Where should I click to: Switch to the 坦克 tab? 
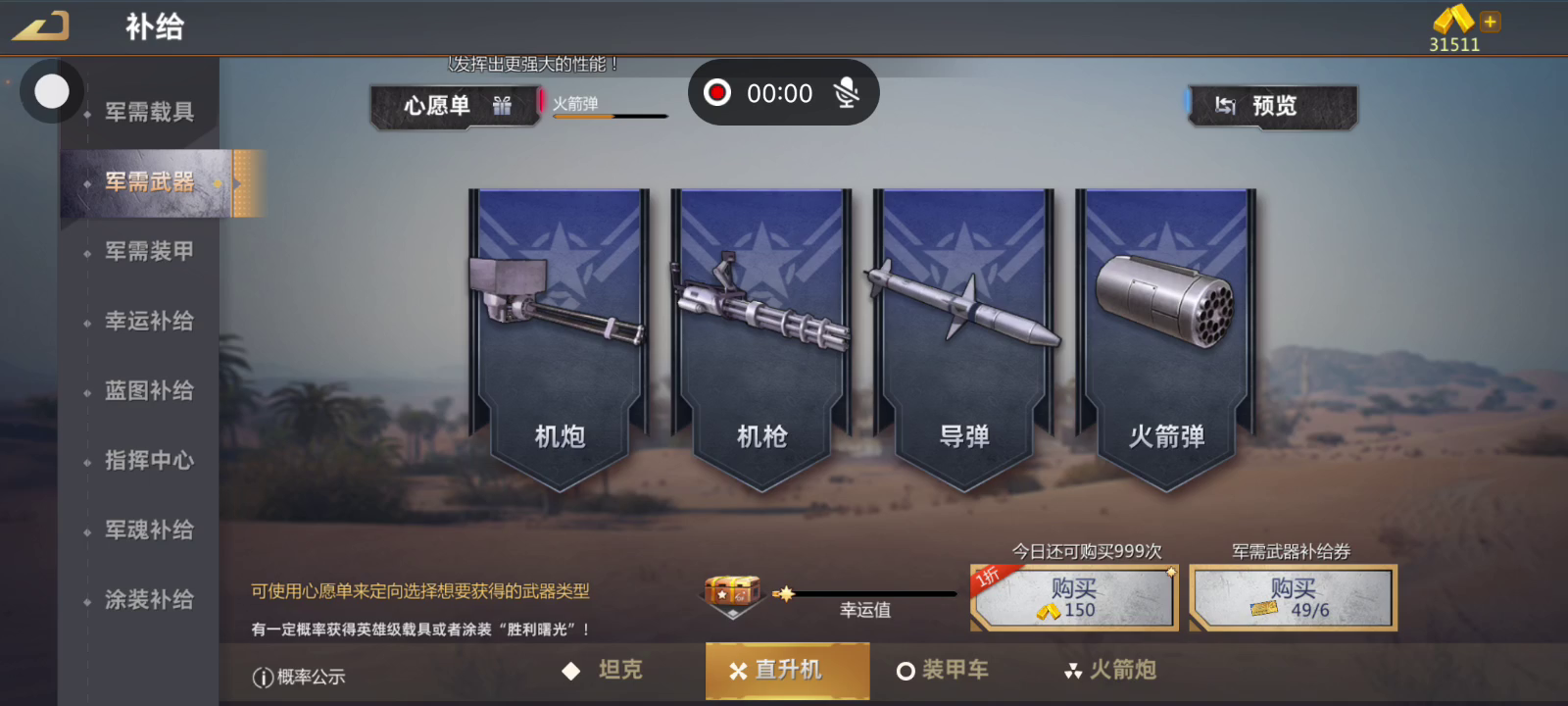pos(602,671)
